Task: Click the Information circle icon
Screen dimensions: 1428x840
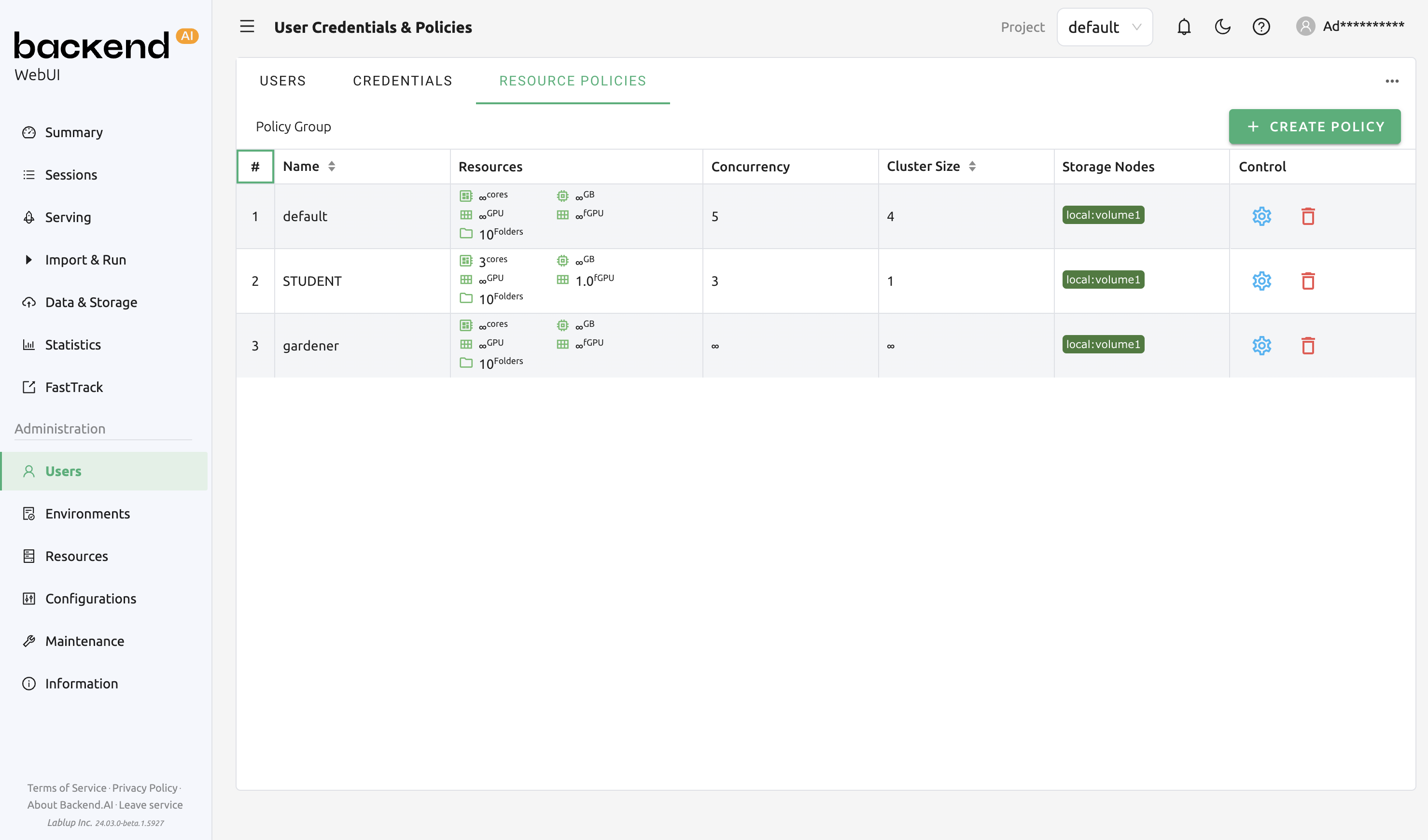Action: click(x=29, y=684)
